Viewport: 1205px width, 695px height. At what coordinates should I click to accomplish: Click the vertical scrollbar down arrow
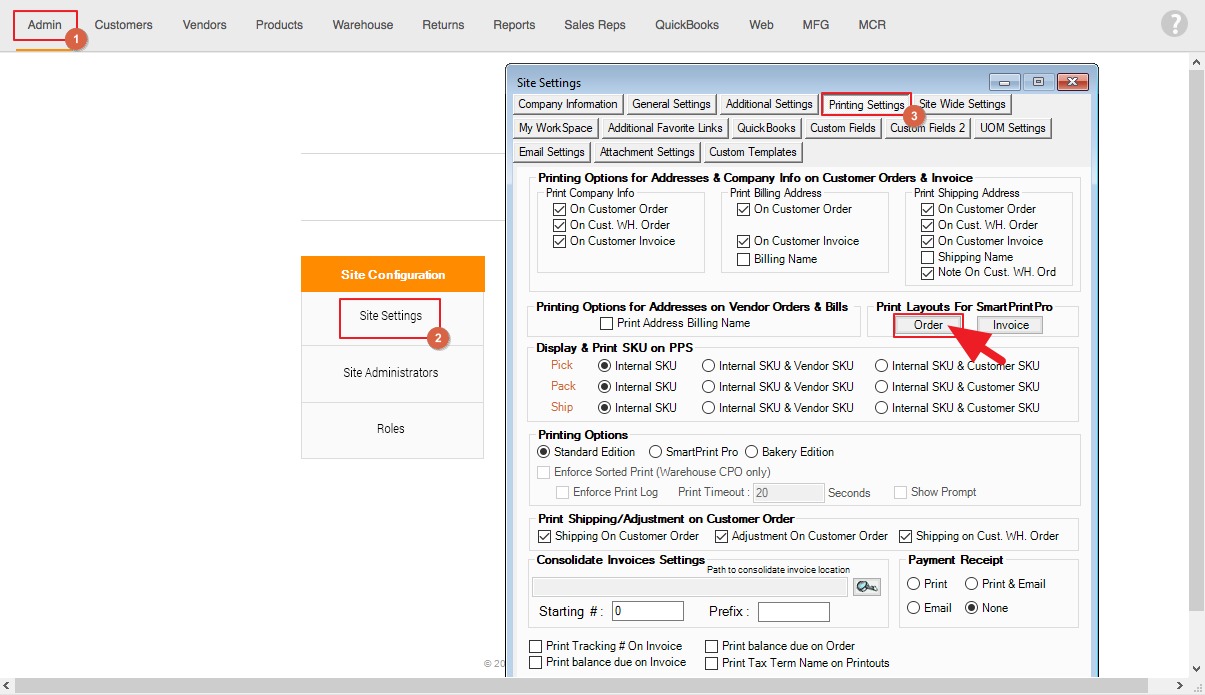point(1196,668)
